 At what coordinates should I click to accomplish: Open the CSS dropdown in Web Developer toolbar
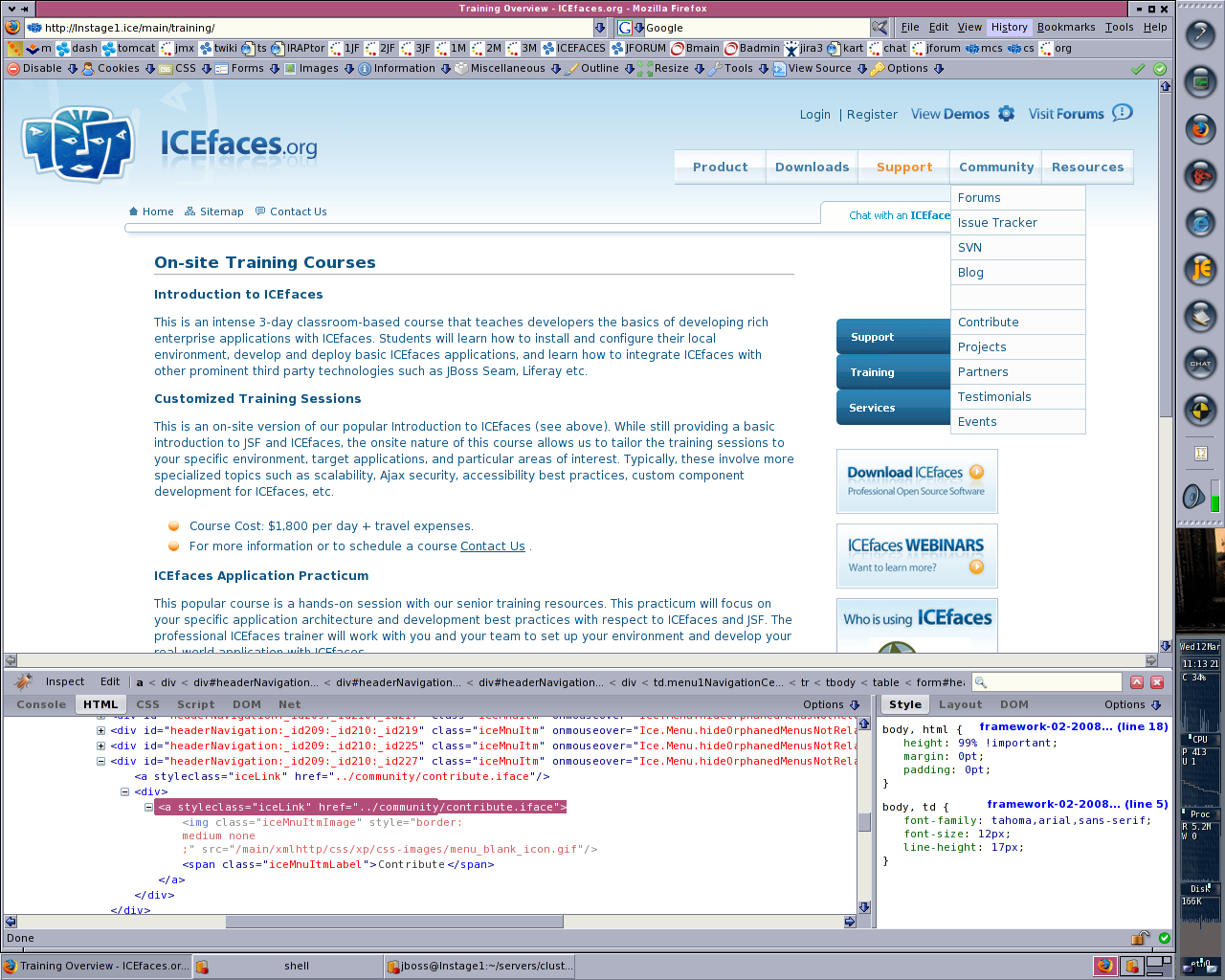[x=185, y=69]
